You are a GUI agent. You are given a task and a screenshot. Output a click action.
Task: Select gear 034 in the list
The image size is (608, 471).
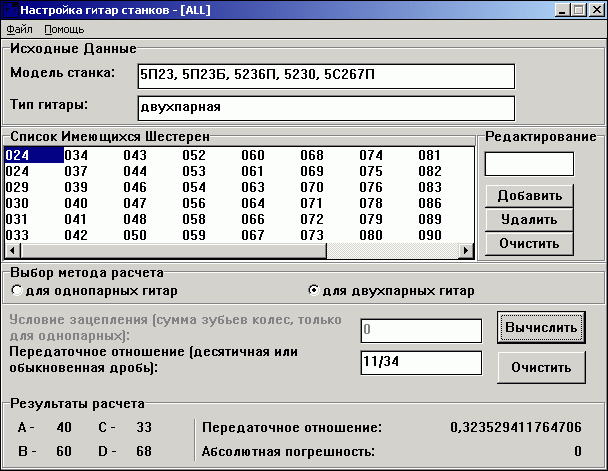click(x=76, y=155)
